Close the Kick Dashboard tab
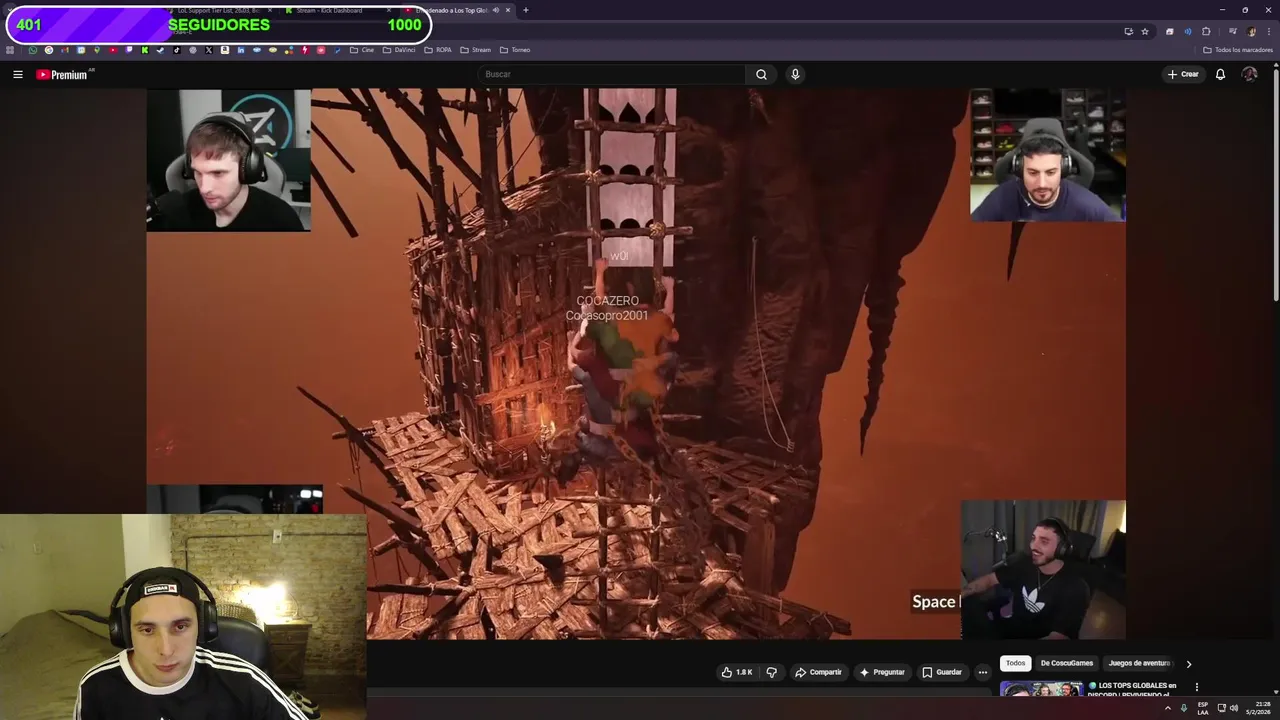Image resolution: width=1280 pixels, height=720 pixels. coord(388,10)
